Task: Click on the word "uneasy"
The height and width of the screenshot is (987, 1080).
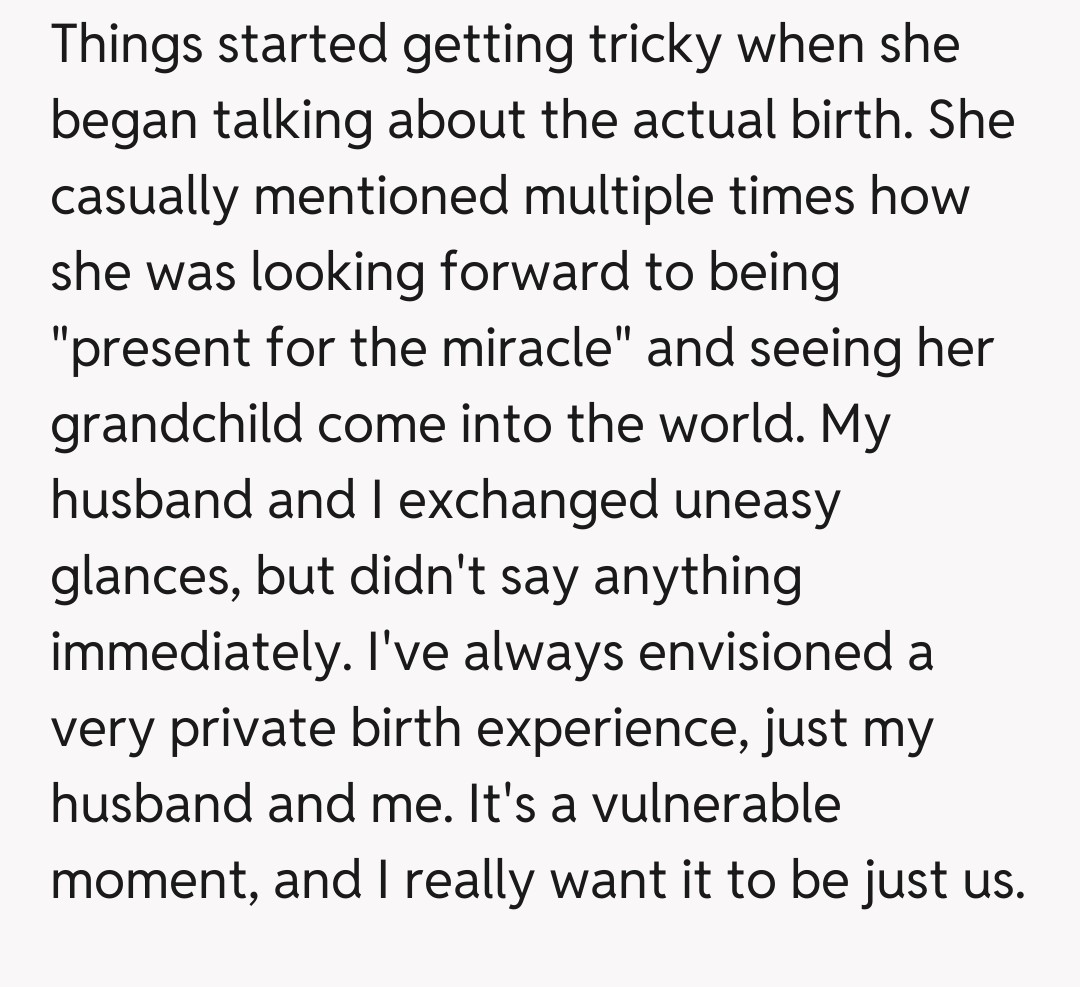Action: [x=756, y=502]
